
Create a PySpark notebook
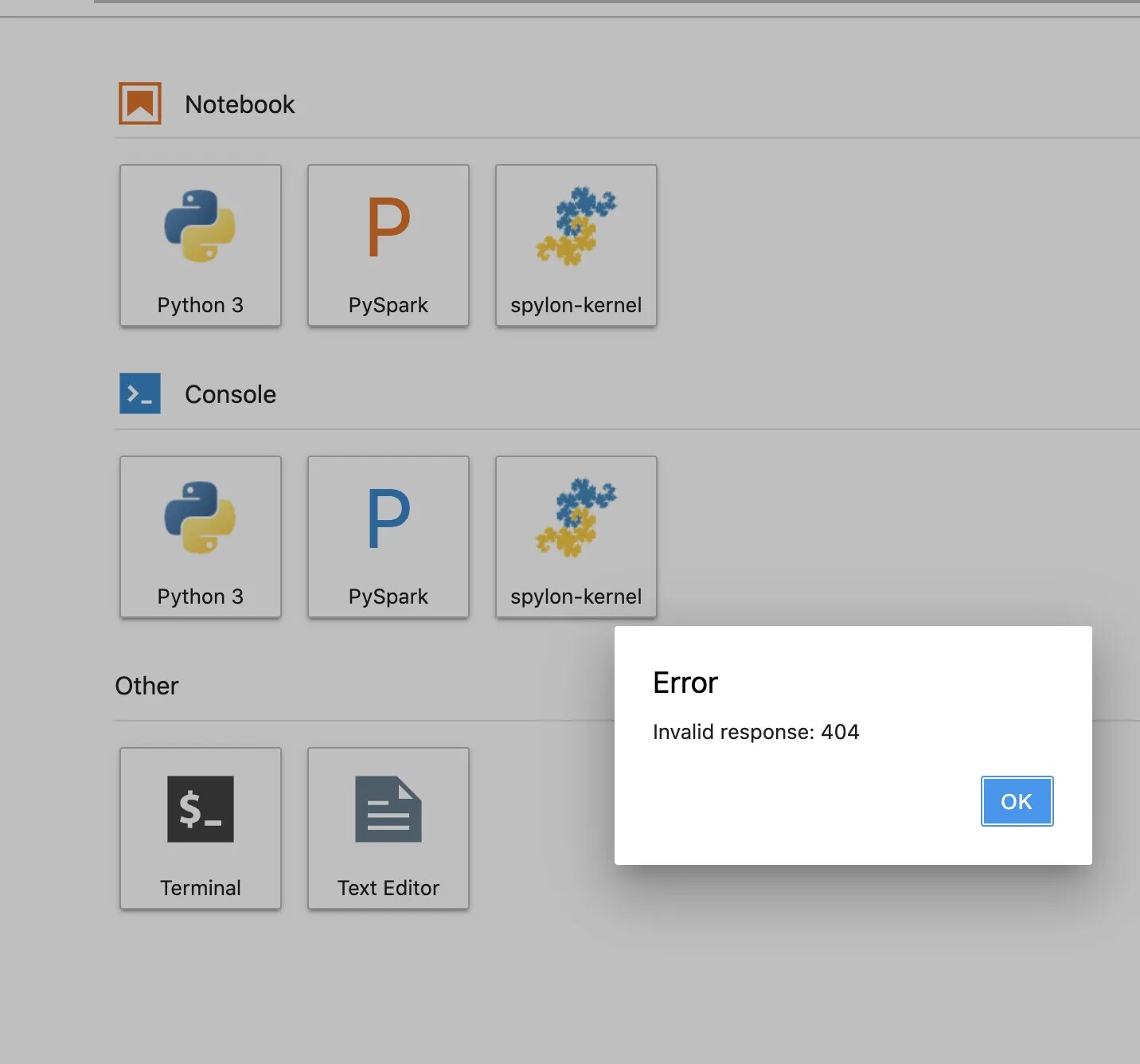pyautogui.click(x=388, y=245)
